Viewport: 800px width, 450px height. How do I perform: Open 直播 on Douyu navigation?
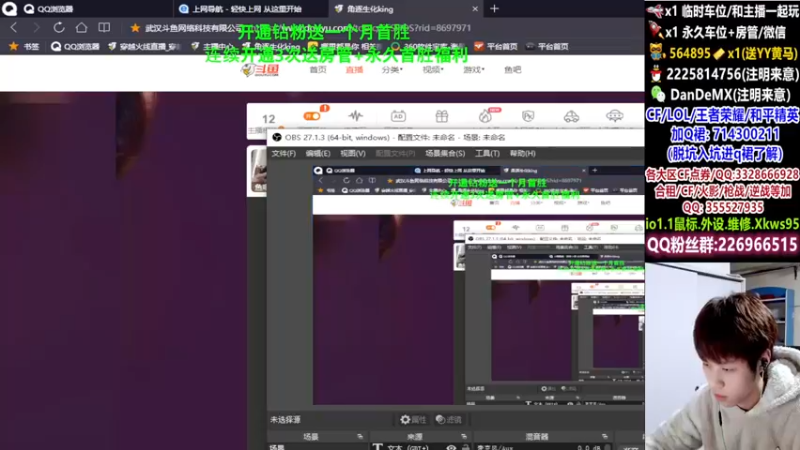pyautogui.click(x=354, y=70)
